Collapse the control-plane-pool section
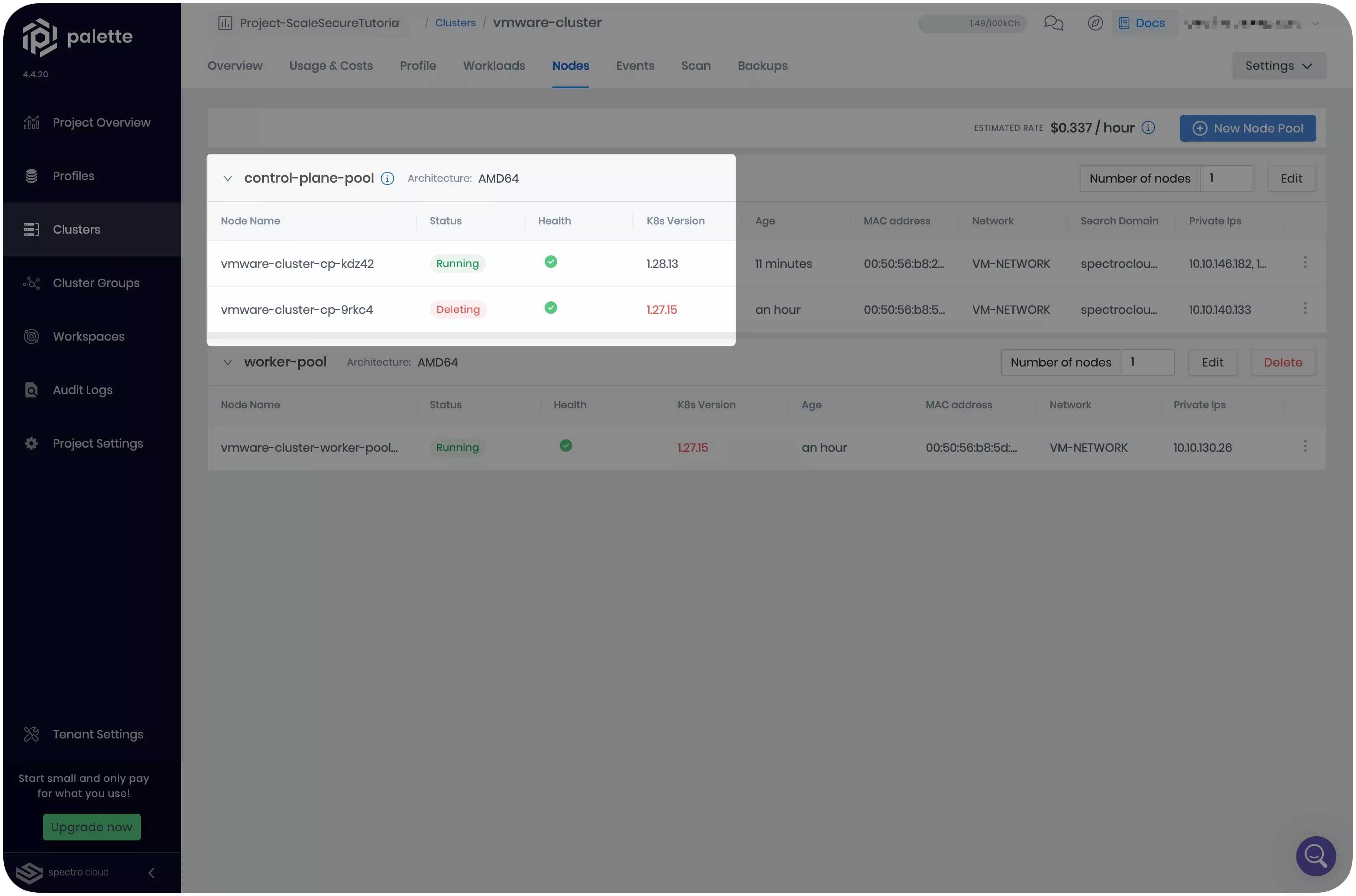Screen dimensions: 1356x896 pos(227,178)
